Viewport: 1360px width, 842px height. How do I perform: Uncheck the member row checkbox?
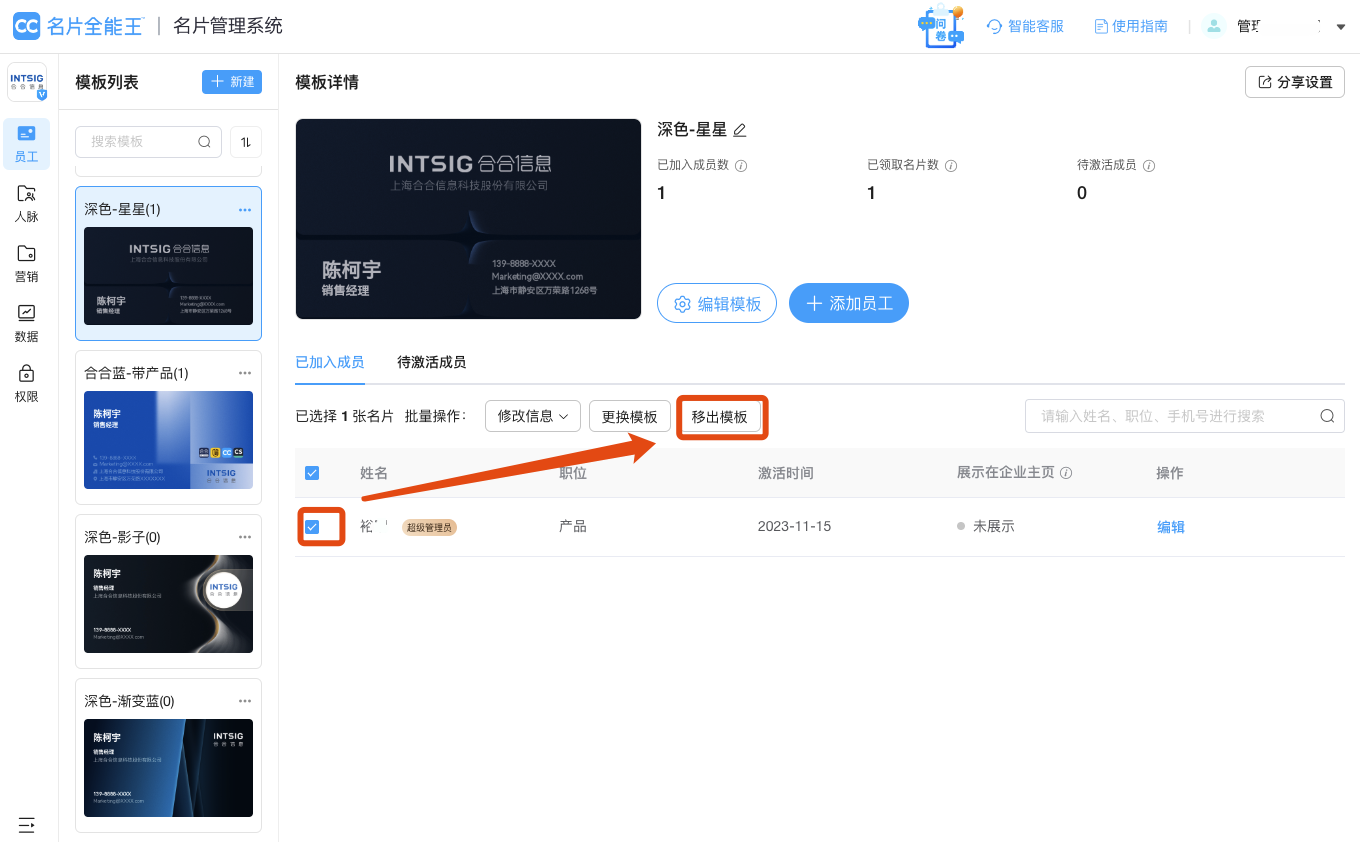pyautogui.click(x=312, y=527)
